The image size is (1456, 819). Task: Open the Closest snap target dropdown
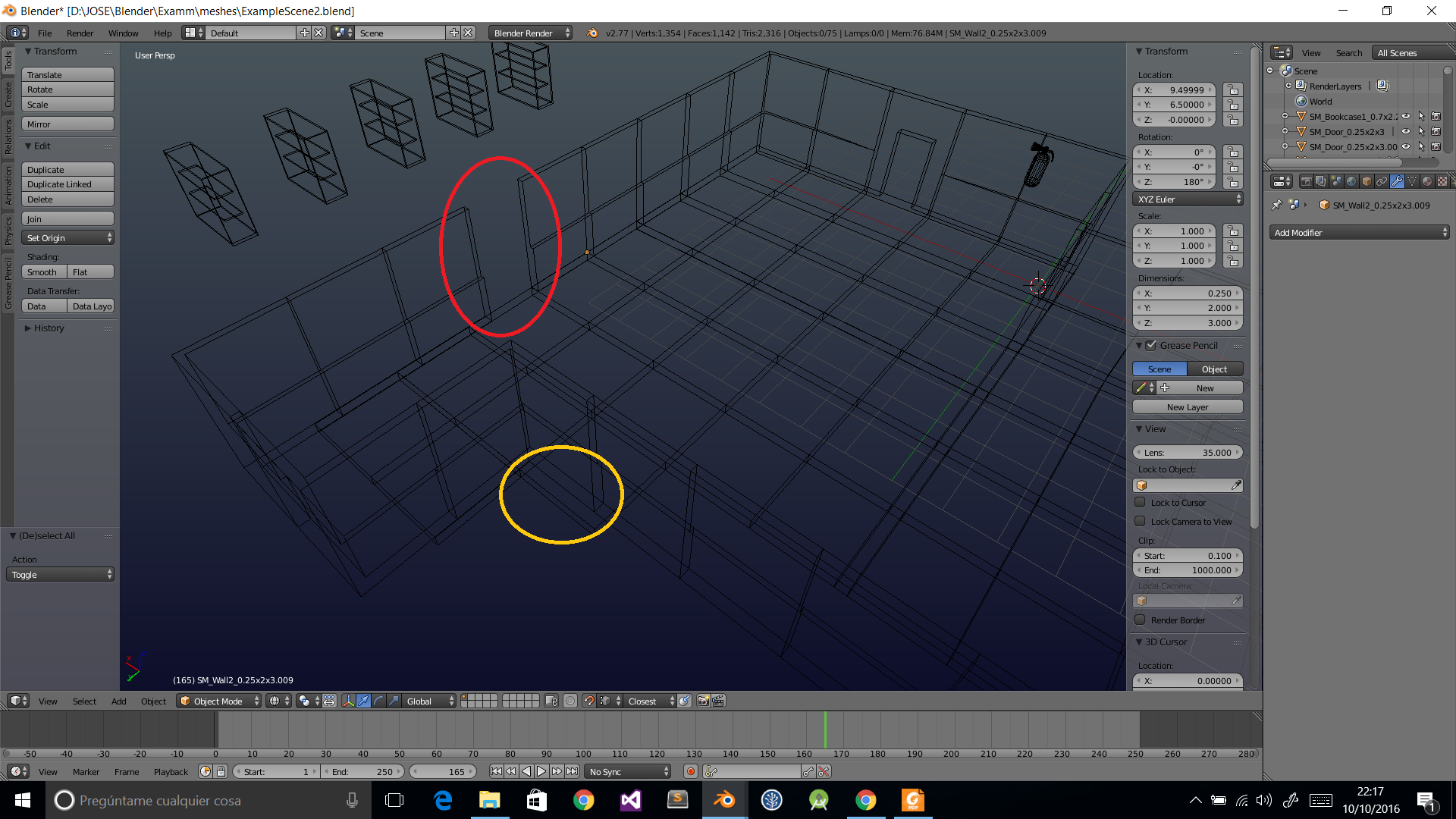click(651, 701)
